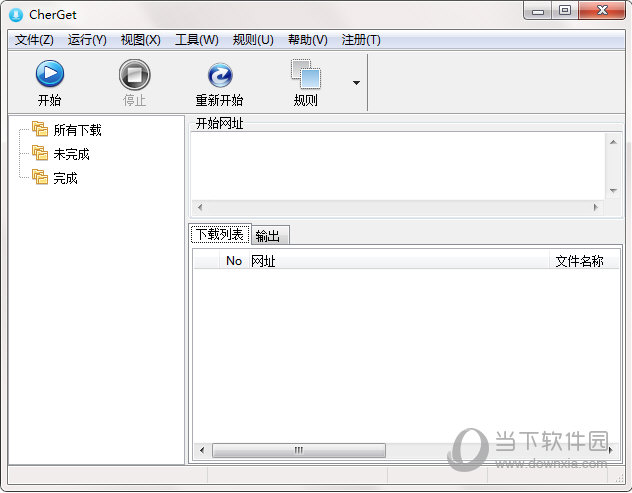Click the folder icon beside 未完成
Viewport: 632px width, 493px height.
pos(40,153)
